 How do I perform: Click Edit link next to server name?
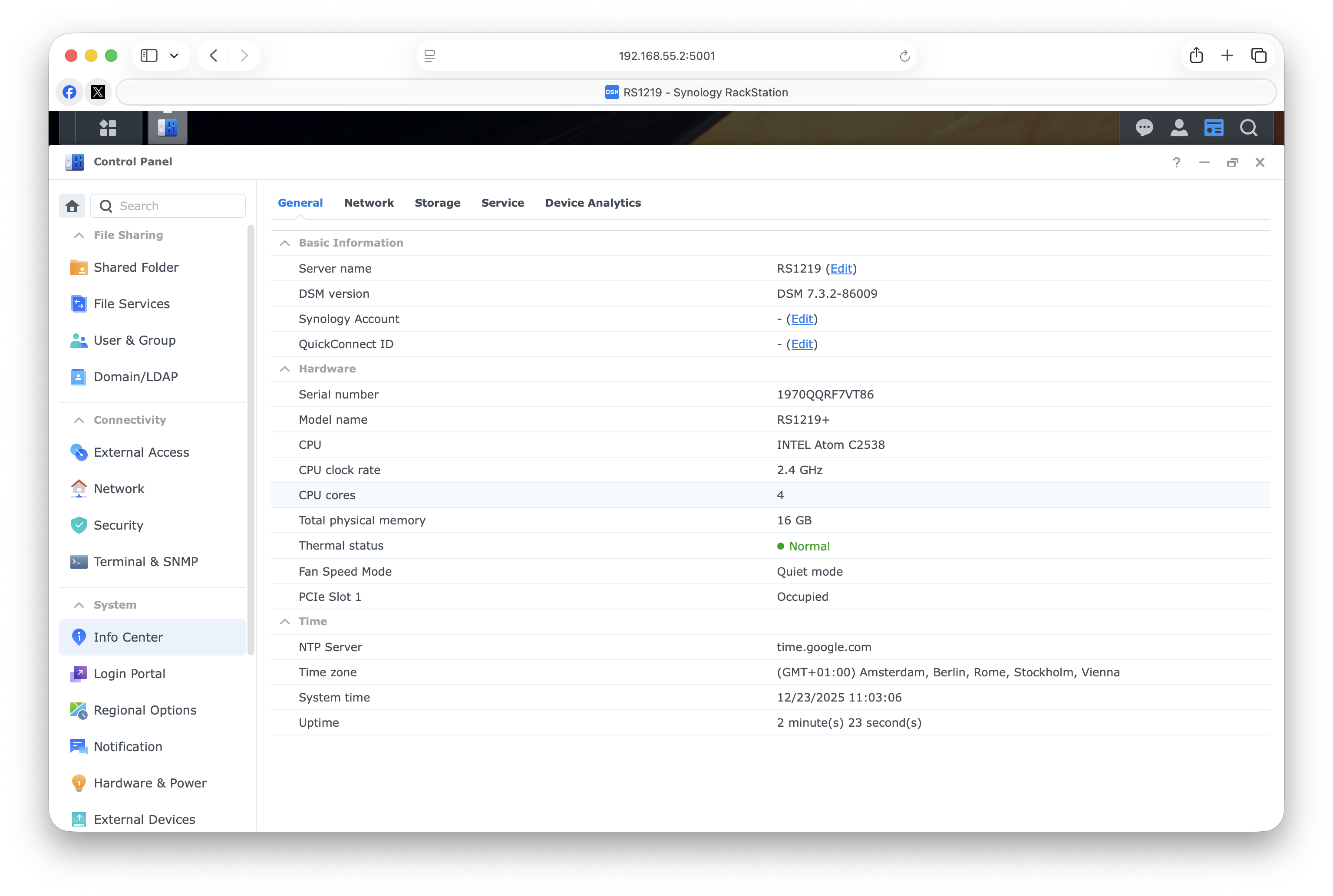click(841, 269)
